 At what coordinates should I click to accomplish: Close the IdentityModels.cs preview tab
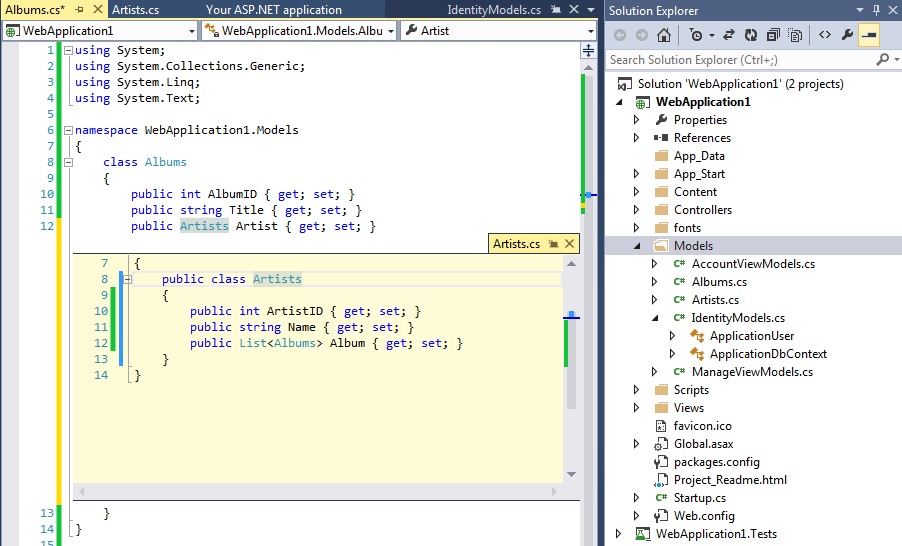(574, 9)
